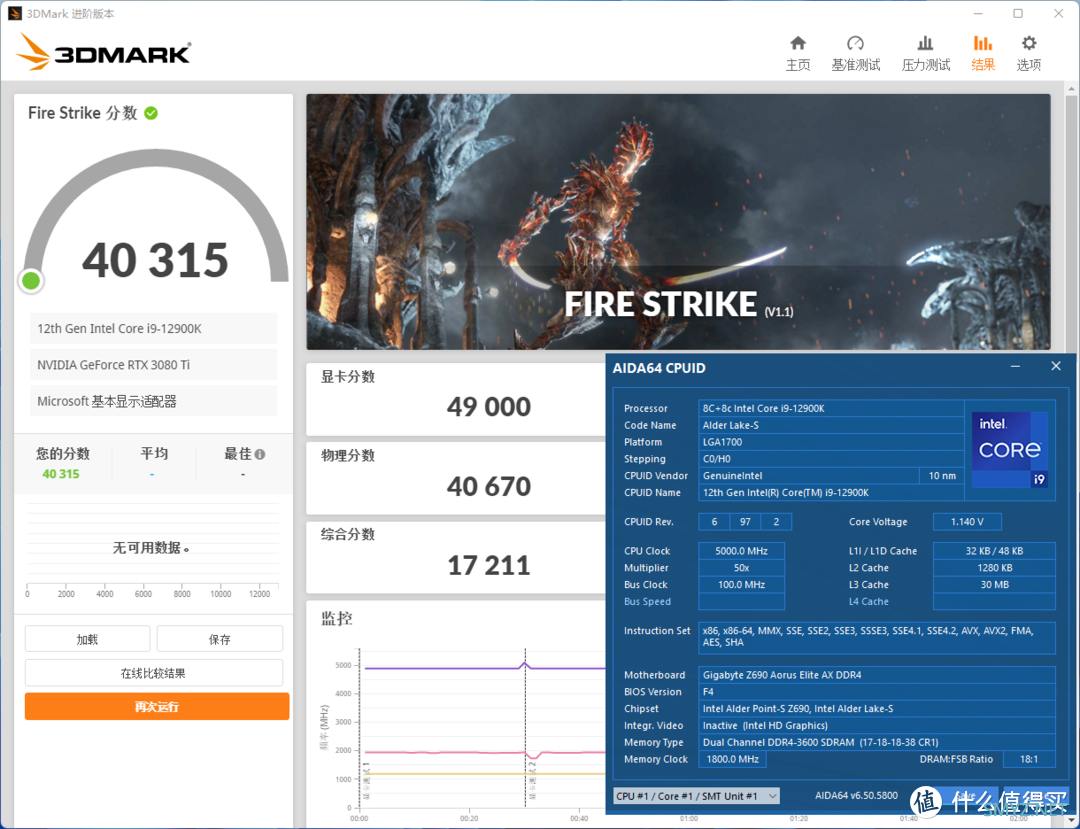Click the 加载 load button

[x=87, y=639]
